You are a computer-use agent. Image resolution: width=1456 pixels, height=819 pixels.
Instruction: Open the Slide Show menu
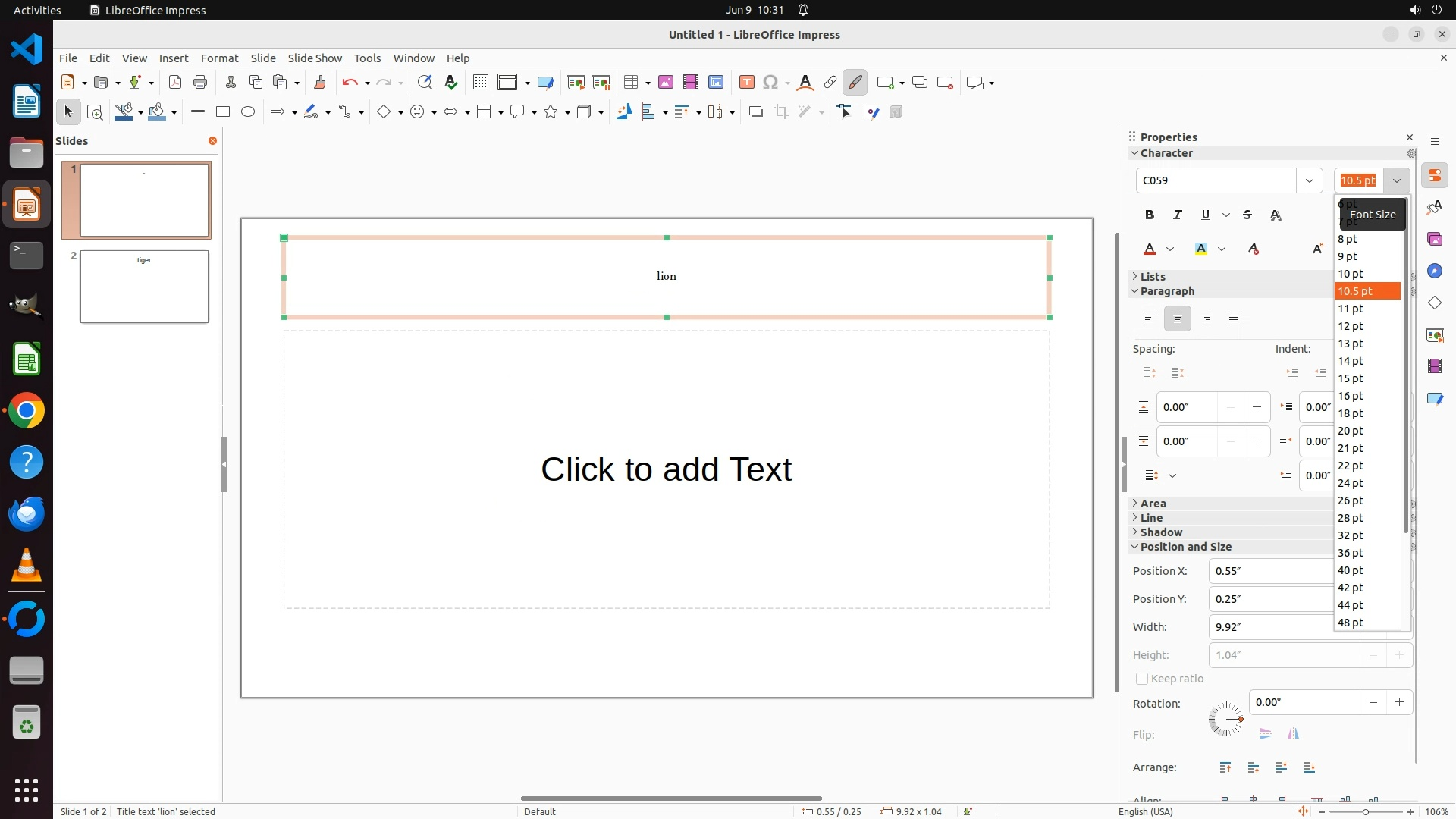coord(315,58)
